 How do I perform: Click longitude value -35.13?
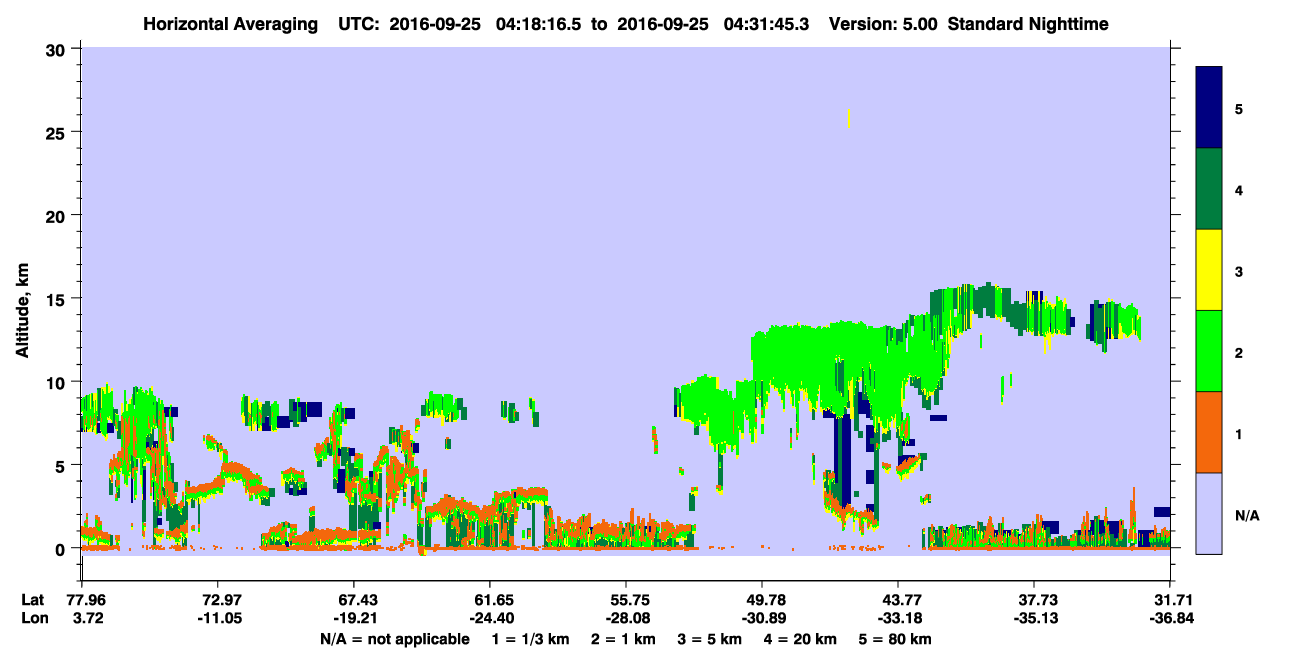pos(1034,618)
